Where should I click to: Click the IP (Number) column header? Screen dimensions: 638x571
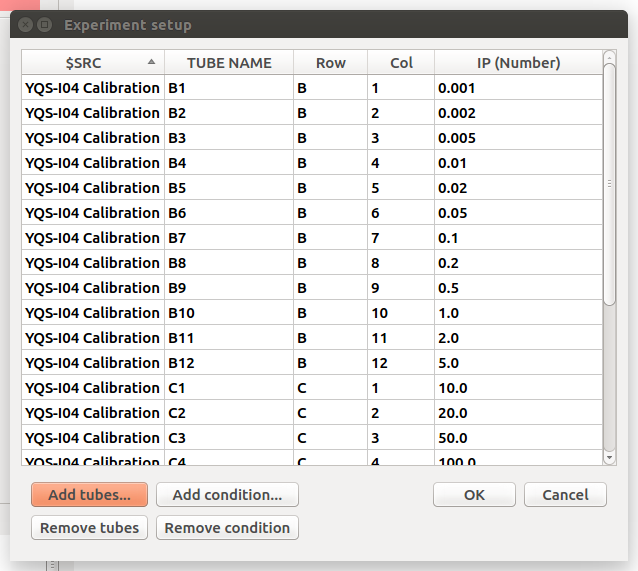[x=518, y=63]
